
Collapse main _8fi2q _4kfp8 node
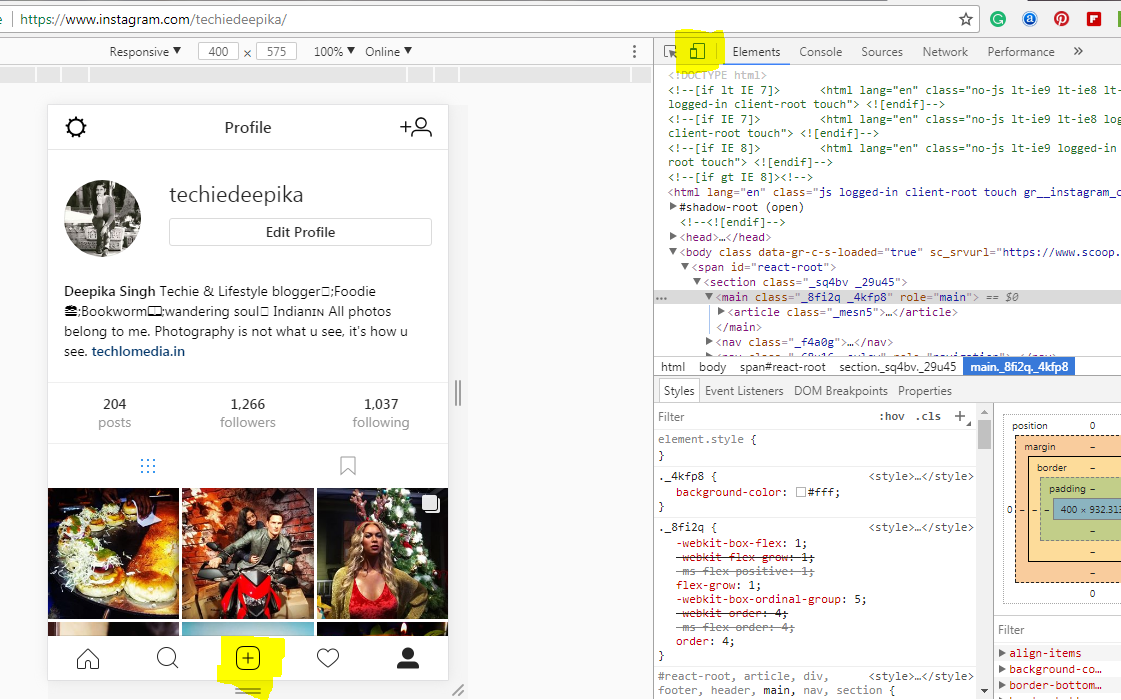[709, 297]
